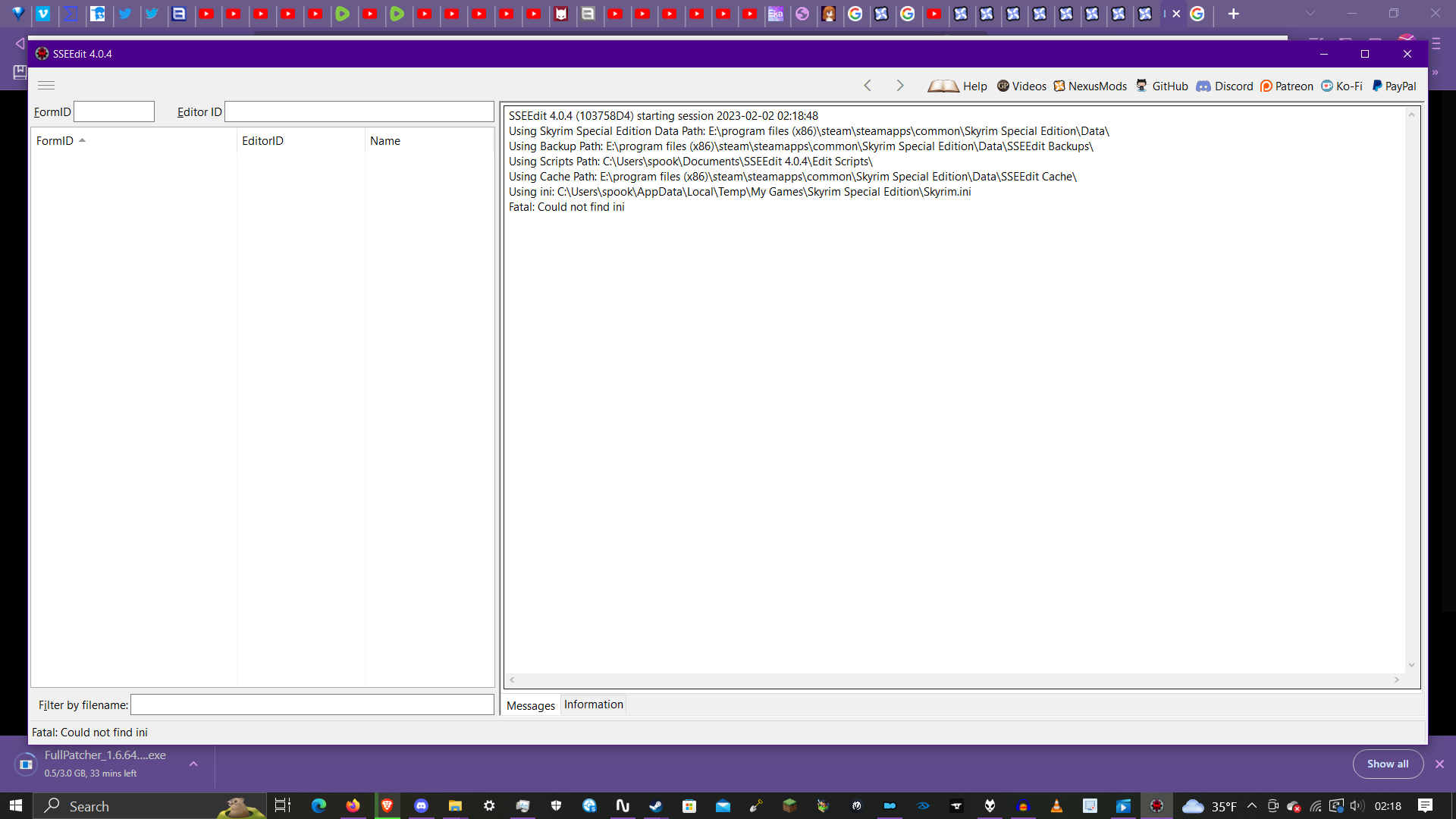Click the 'Fatal: Could not find ini' log line

(x=566, y=207)
